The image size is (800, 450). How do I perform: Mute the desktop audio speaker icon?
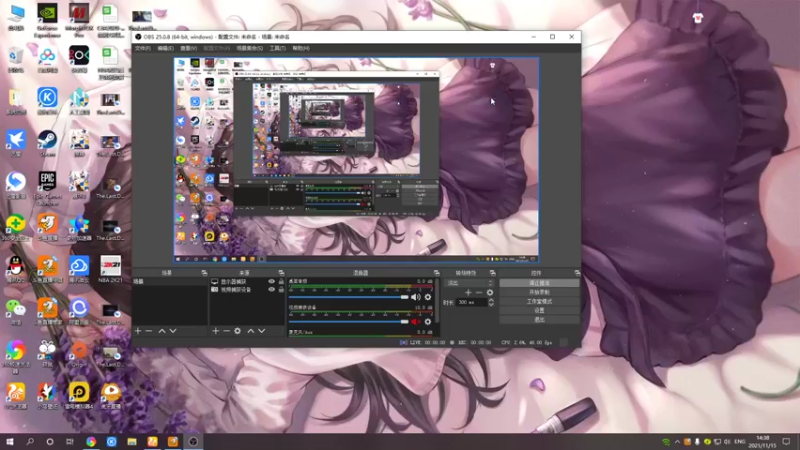click(x=415, y=297)
